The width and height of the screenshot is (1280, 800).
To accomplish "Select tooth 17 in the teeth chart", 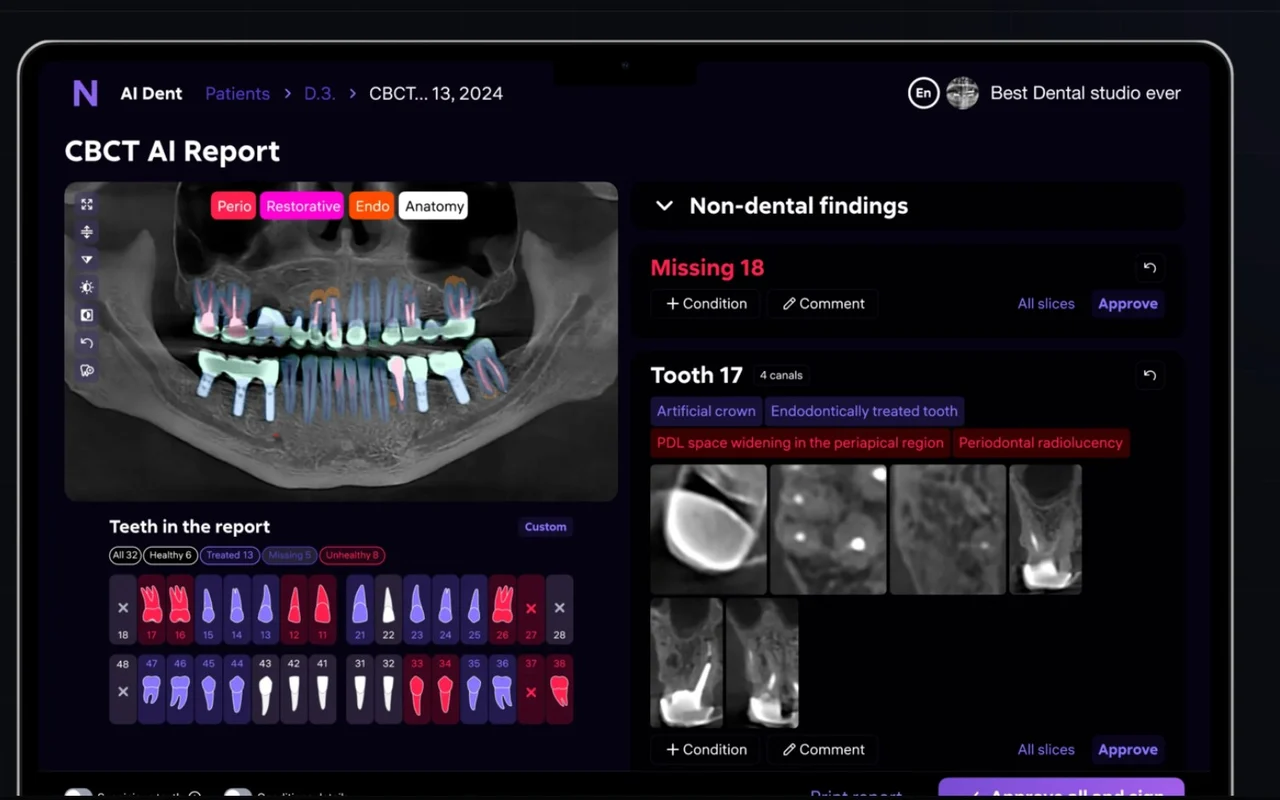I will (152, 609).
